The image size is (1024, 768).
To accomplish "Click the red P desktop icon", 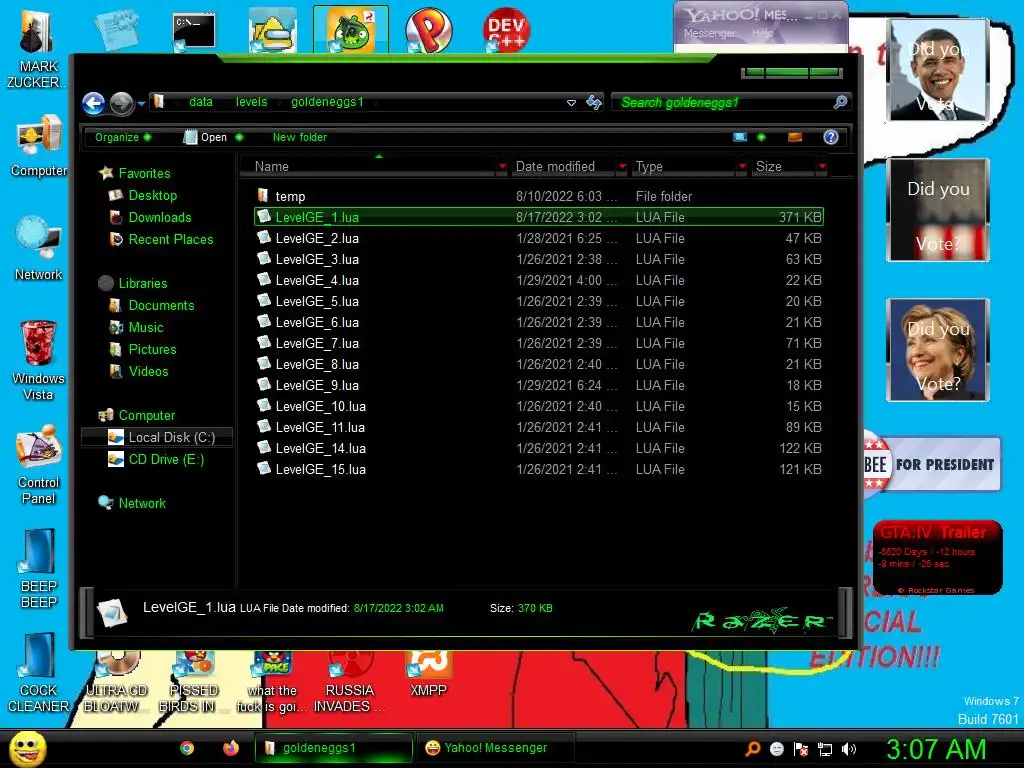I will click(428, 30).
